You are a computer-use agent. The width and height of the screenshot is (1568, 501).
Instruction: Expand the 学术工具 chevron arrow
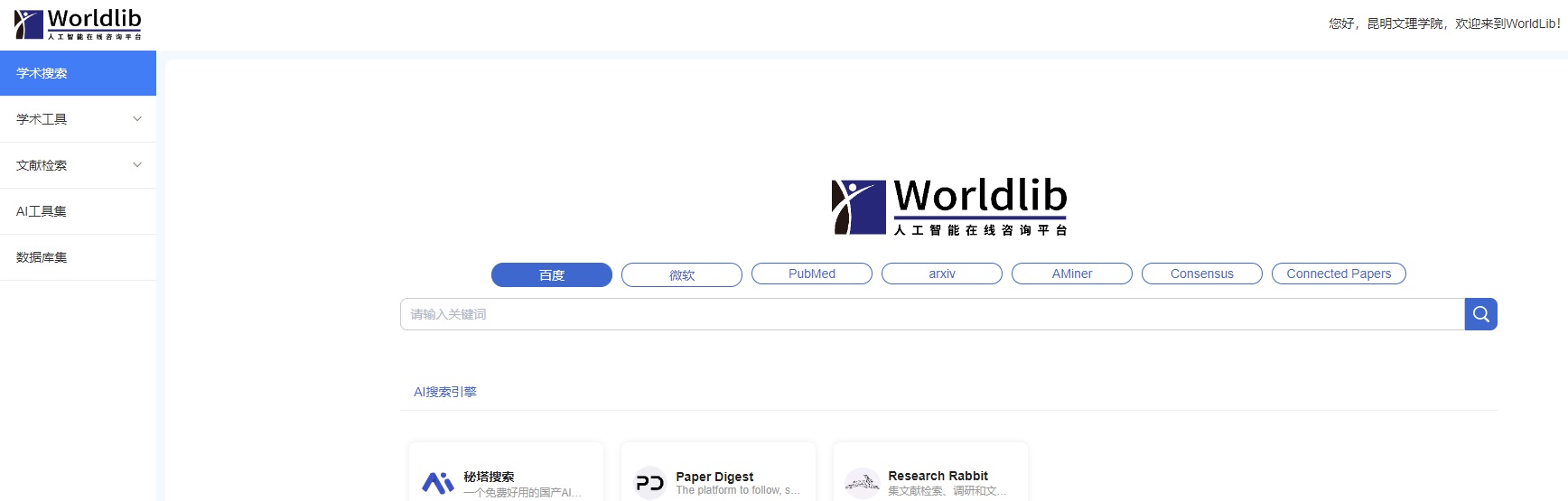click(137, 119)
